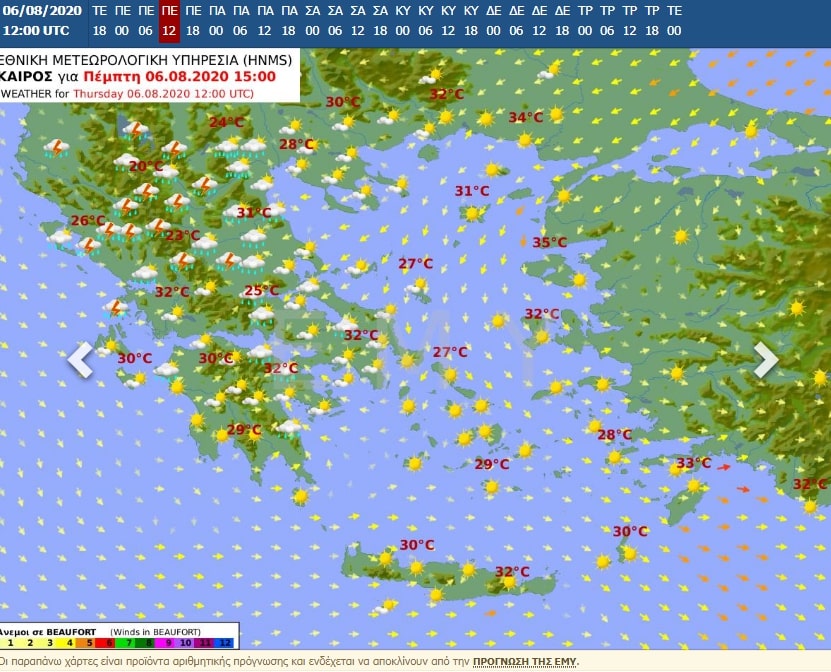Click the sun icon below the 34°C label
This screenshot has height=672, width=831.
tap(523, 141)
